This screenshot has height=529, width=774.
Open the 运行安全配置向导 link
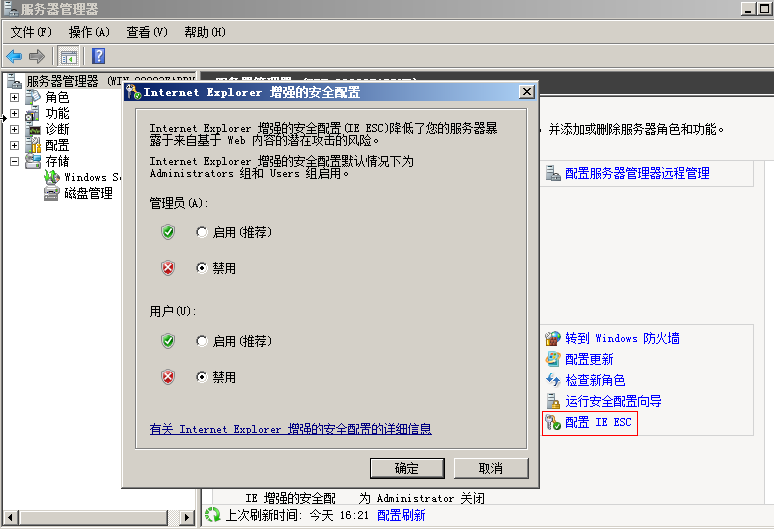[614, 401]
